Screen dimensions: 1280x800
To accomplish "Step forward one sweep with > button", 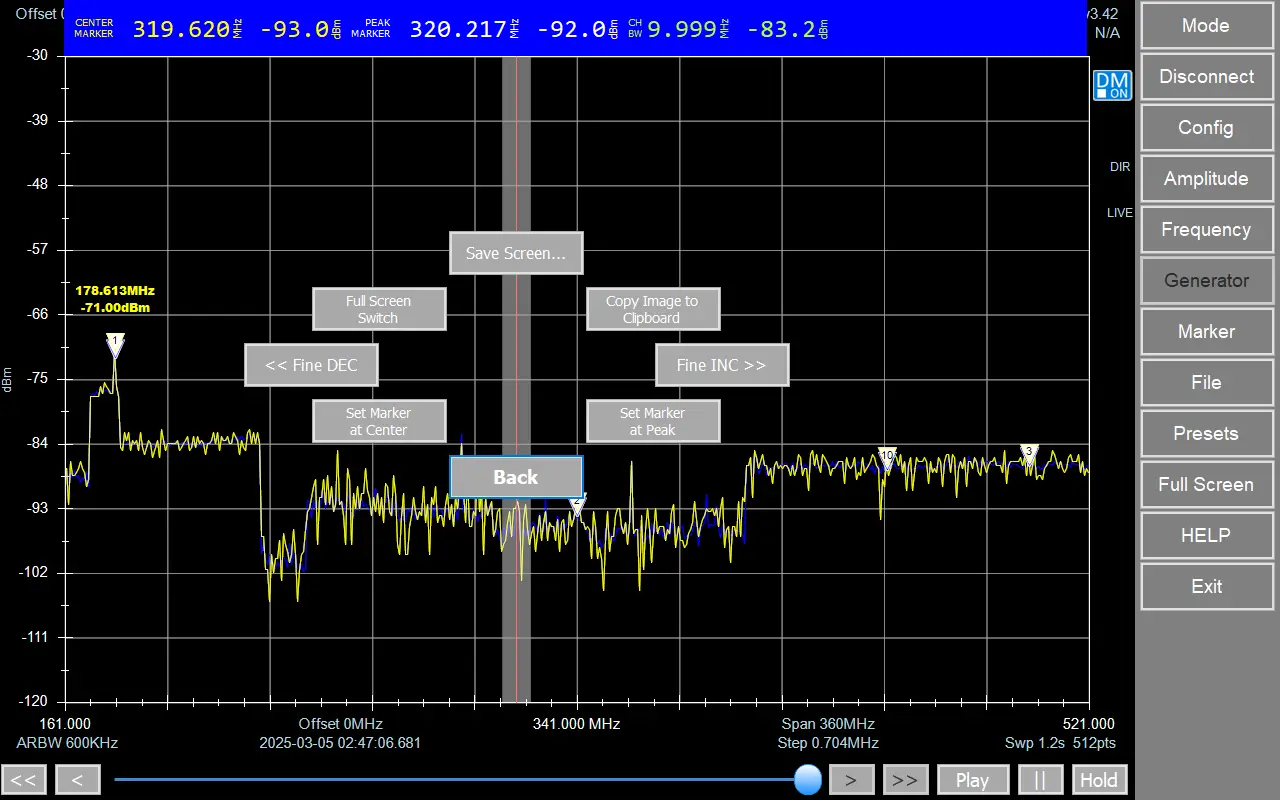I will 852,780.
